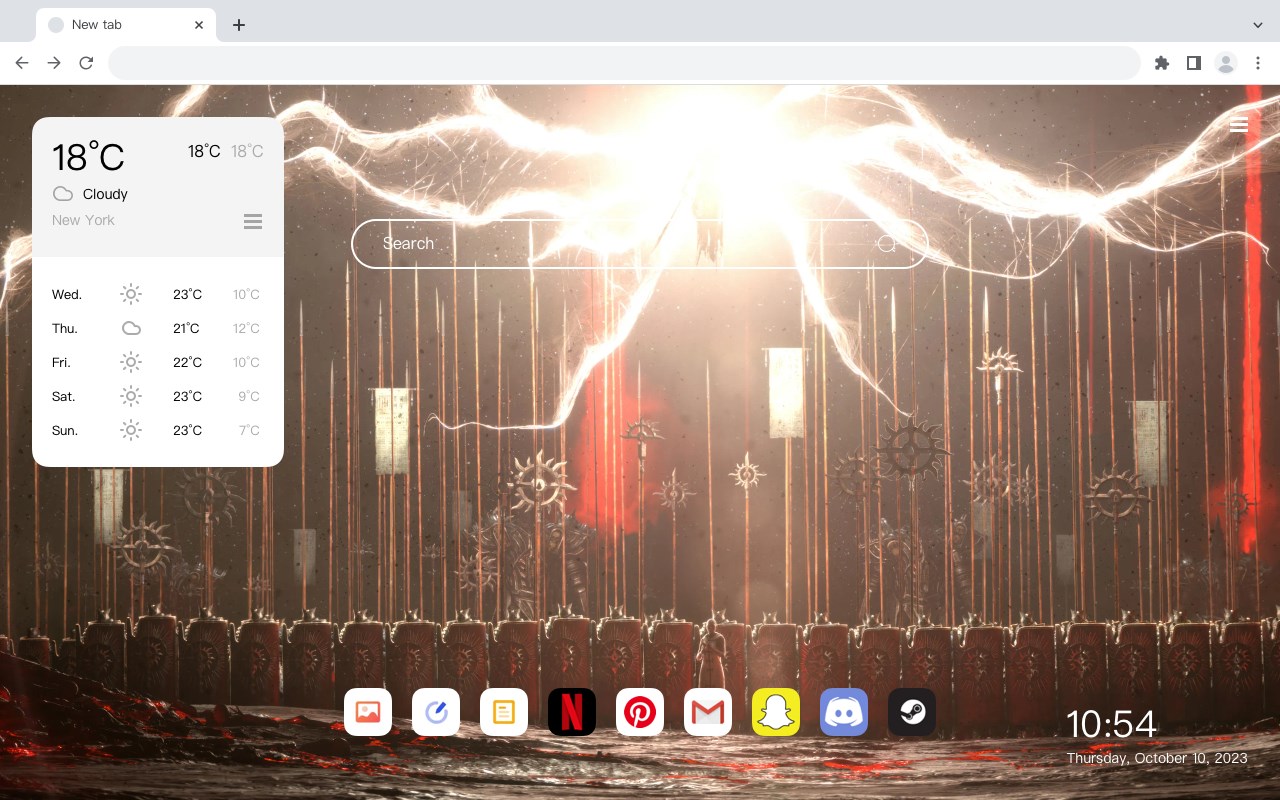The image size is (1280, 800).
Task: Click the Fri. forecast row label
Action: tap(62, 362)
